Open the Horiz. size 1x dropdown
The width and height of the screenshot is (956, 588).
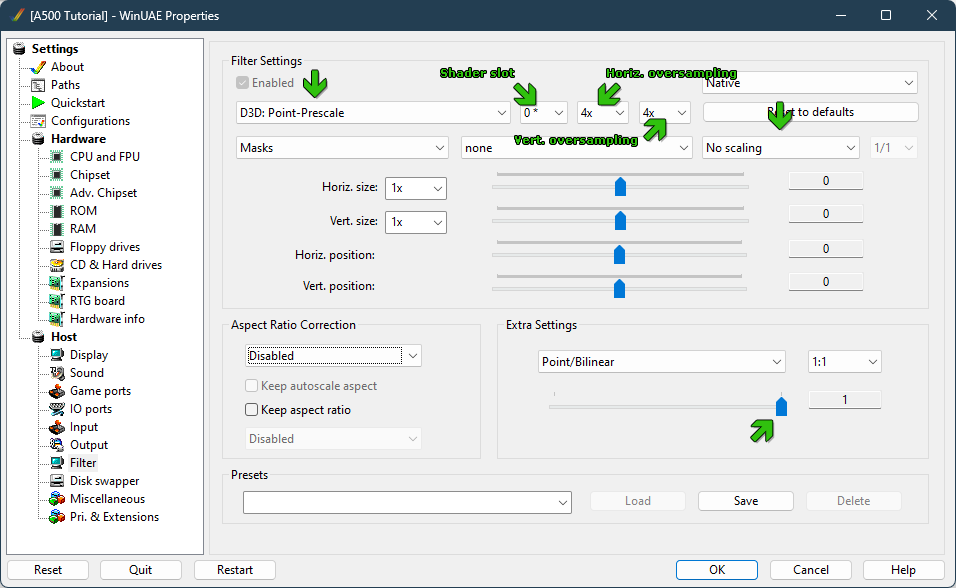(x=416, y=188)
